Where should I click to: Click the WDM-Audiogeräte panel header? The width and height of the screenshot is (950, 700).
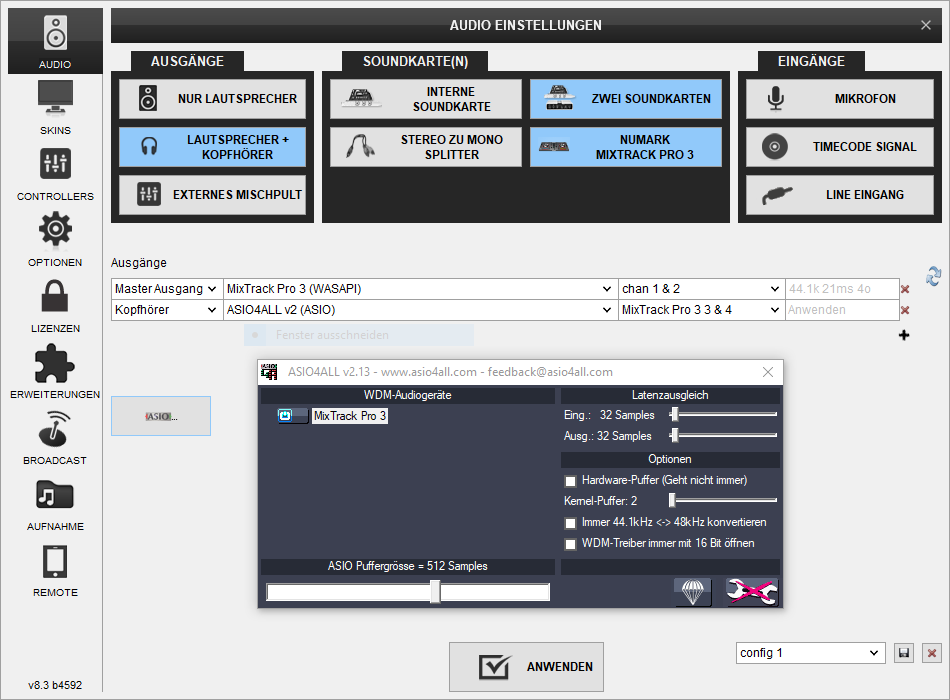pyautogui.click(x=408, y=395)
